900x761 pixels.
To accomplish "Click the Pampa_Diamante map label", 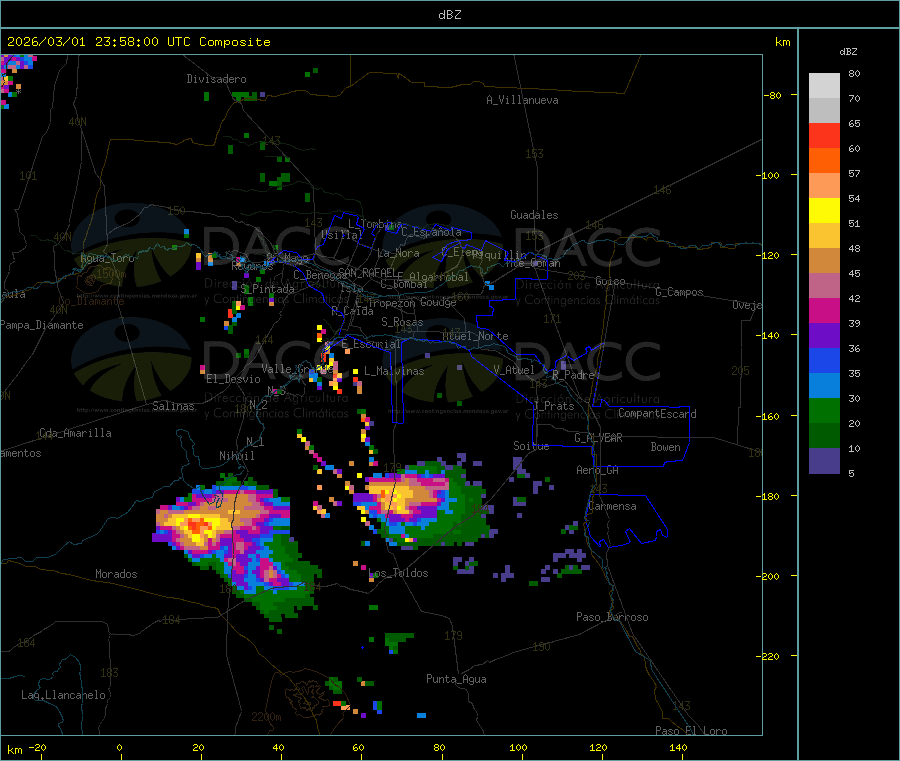I will (41, 325).
